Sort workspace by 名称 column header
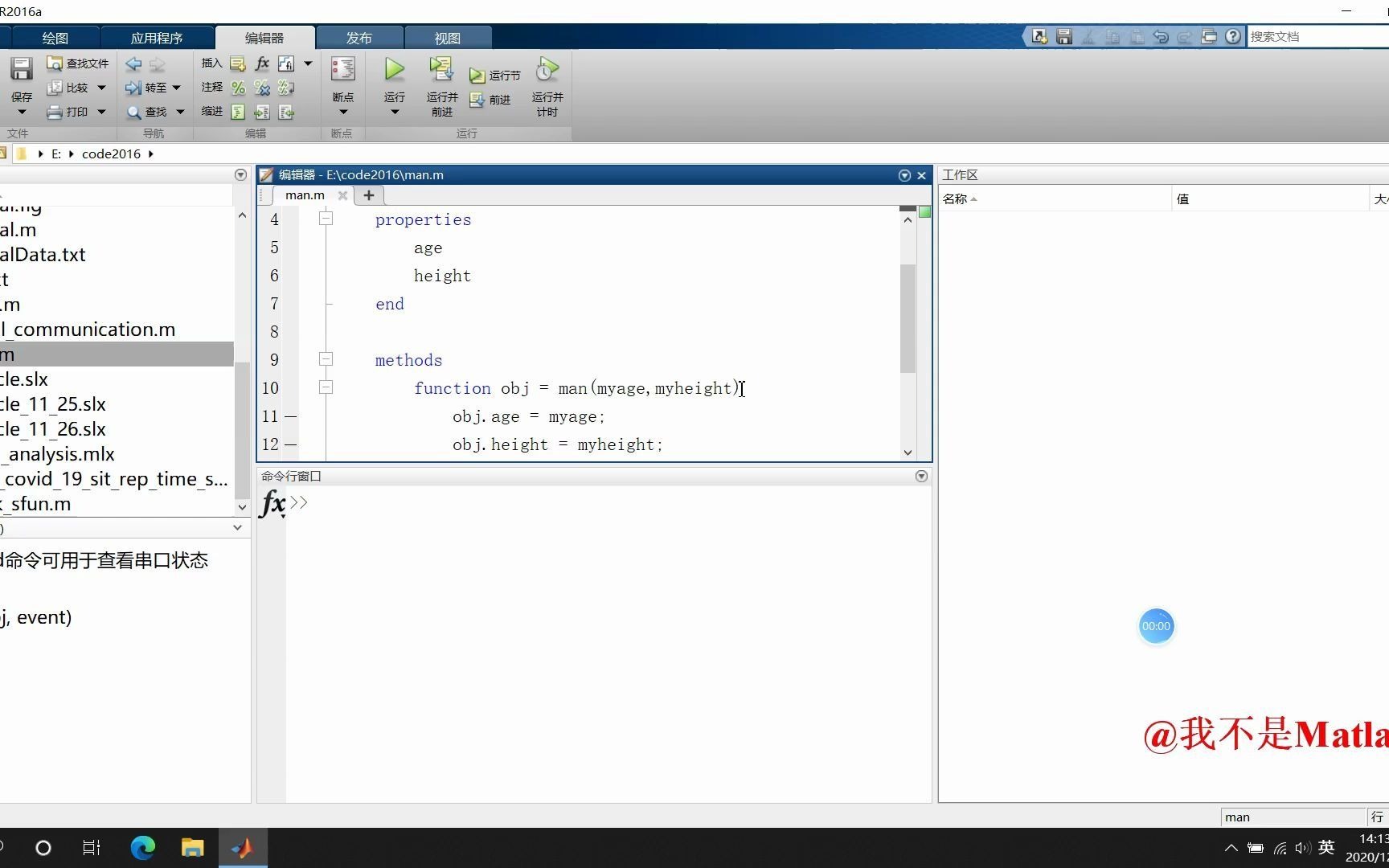 coord(1055,199)
